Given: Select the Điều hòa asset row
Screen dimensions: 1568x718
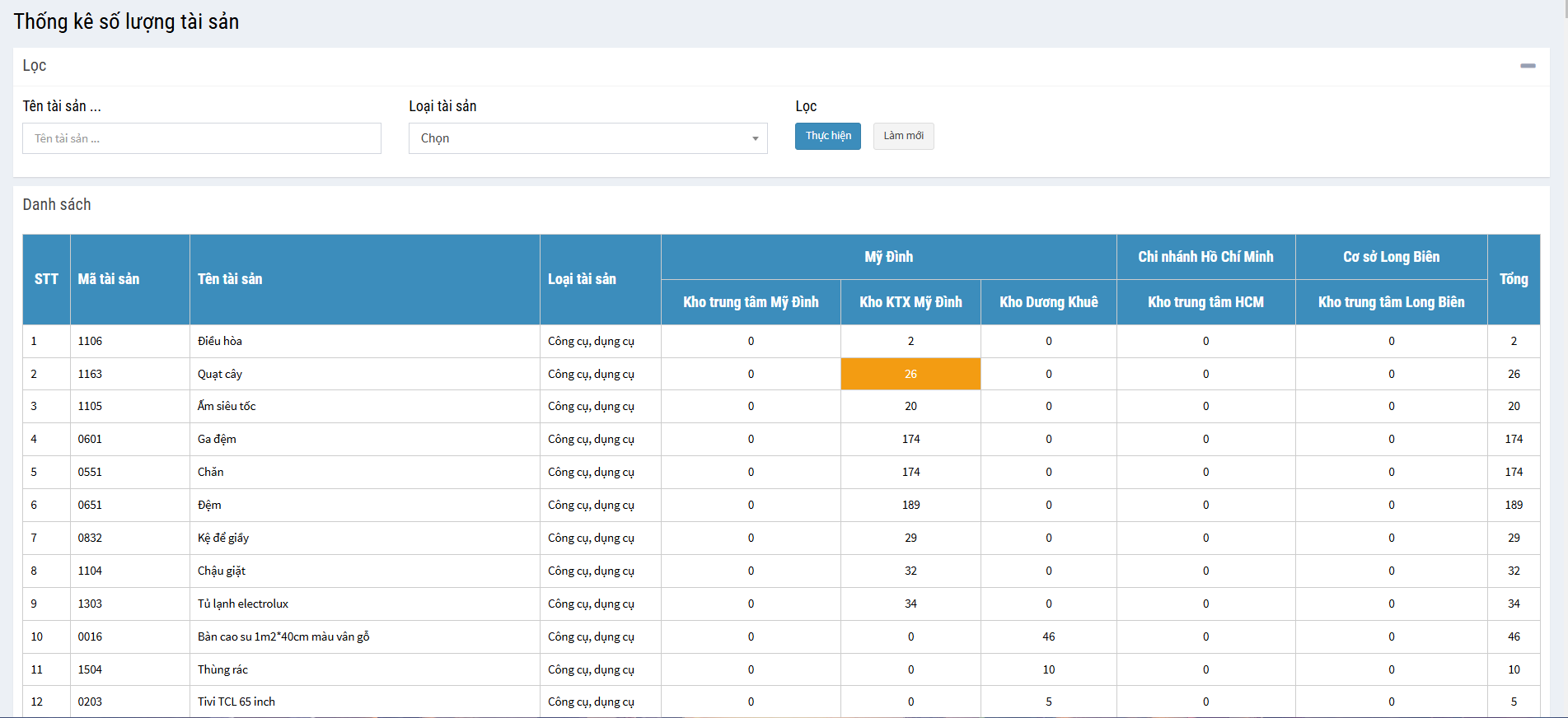Looking at the screenshot, I should (x=220, y=341).
